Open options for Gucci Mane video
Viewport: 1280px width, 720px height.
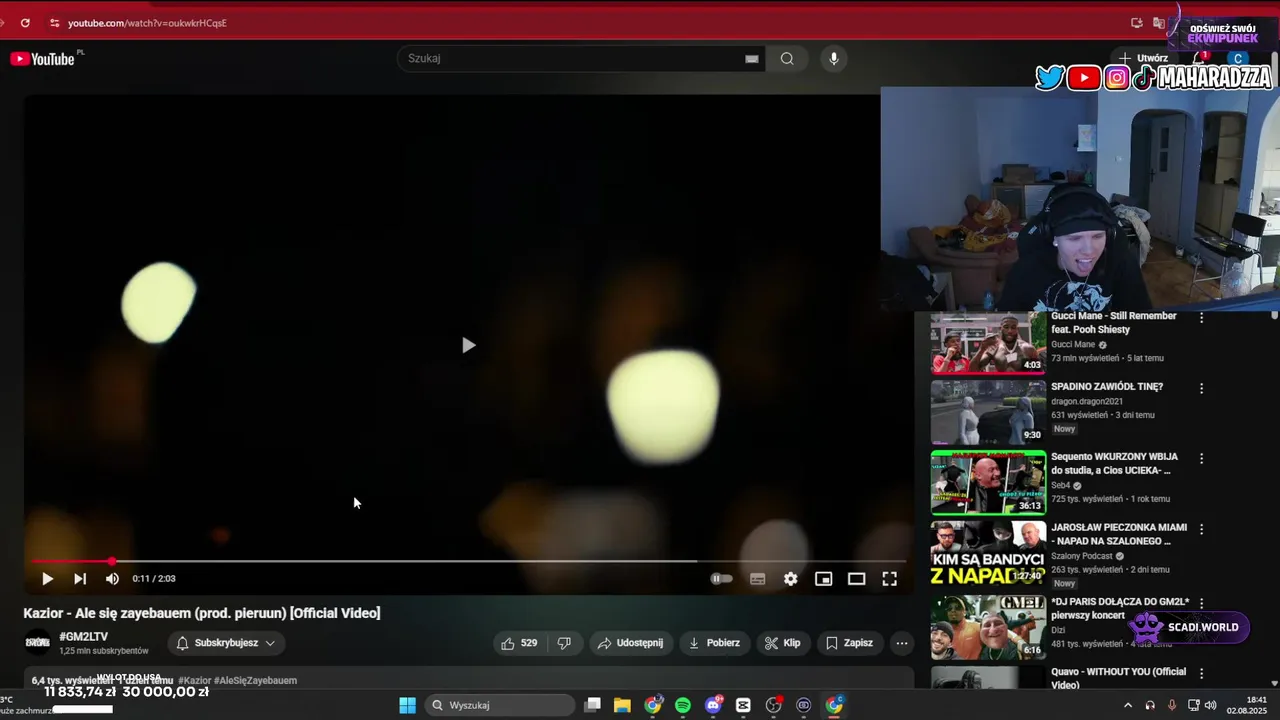point(1202,318)
